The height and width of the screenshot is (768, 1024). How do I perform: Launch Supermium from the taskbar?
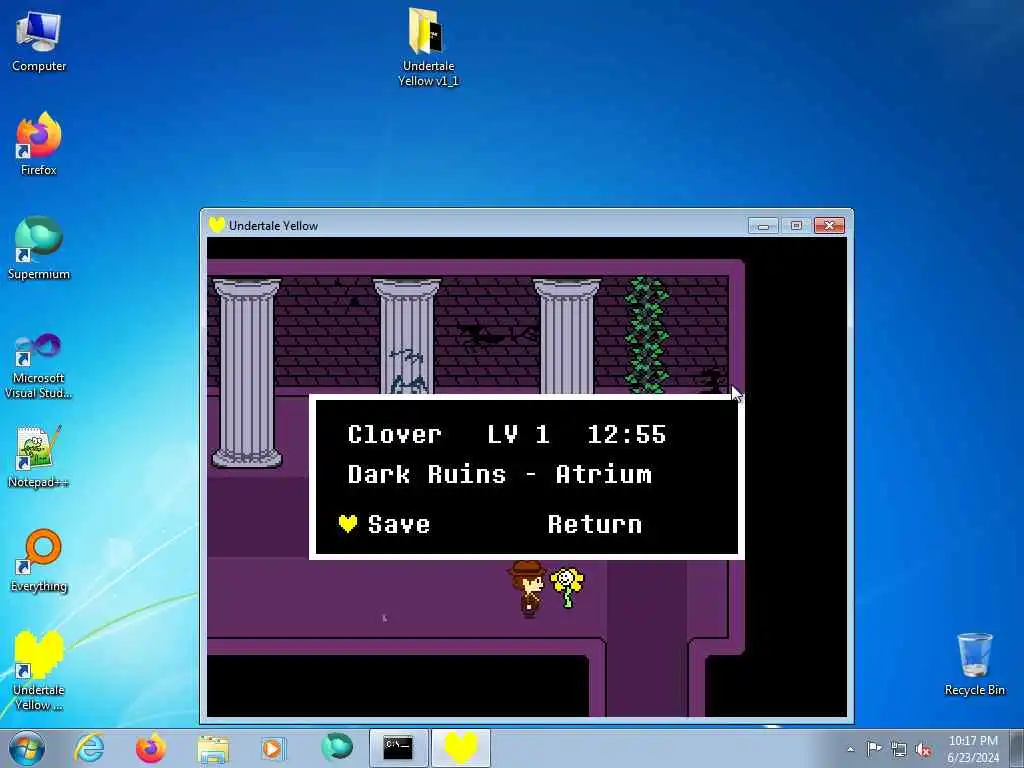pyautogui.click(x=336, y=748)
